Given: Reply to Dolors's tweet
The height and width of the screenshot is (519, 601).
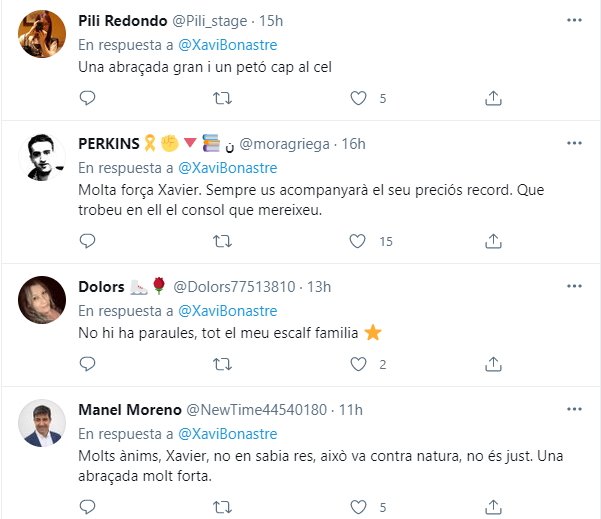Looking at the screenshot, I should pos(87,364).
